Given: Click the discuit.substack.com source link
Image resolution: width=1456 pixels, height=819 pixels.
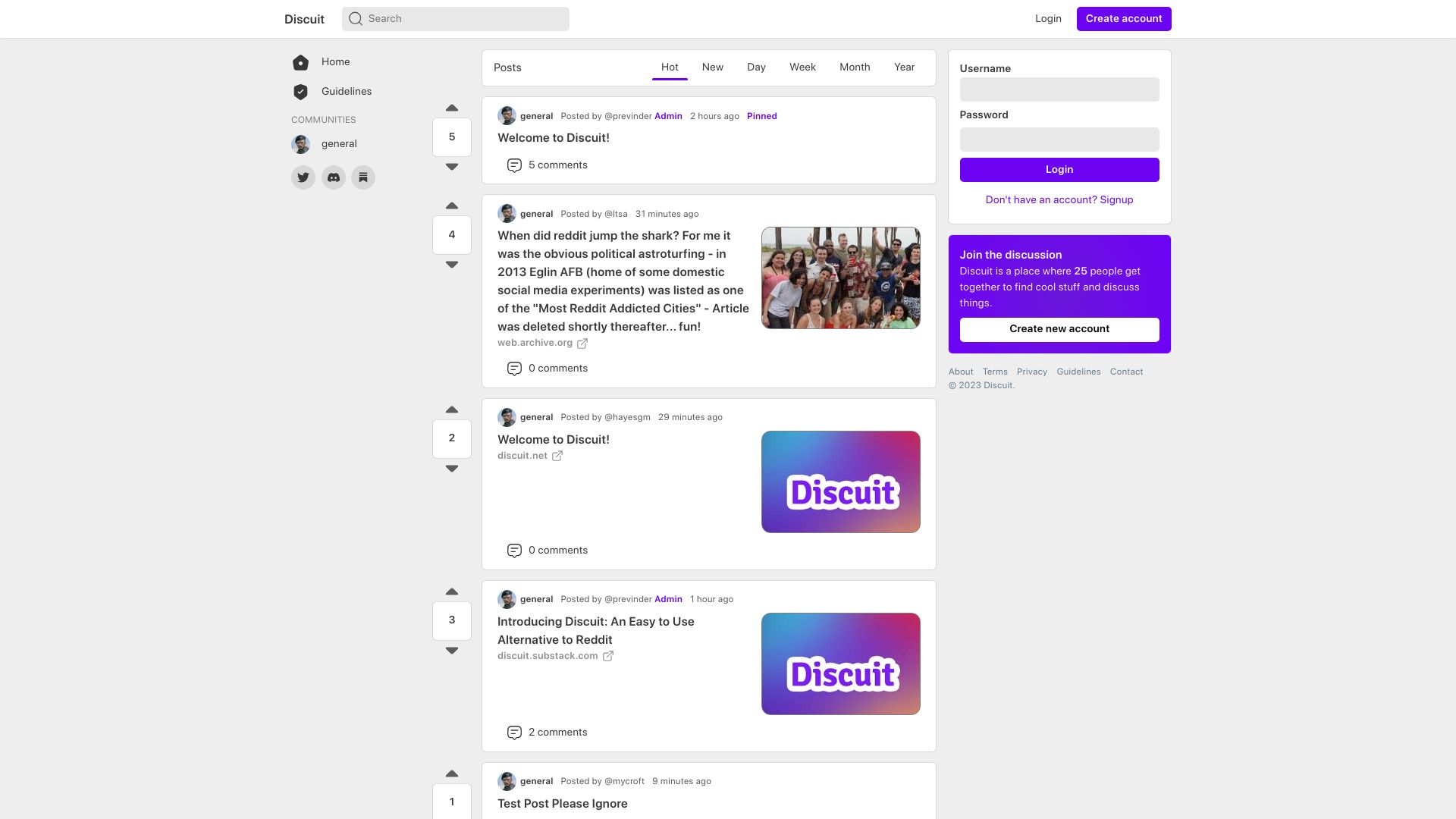Looking at the screenshot, I should tap(548, 656).
